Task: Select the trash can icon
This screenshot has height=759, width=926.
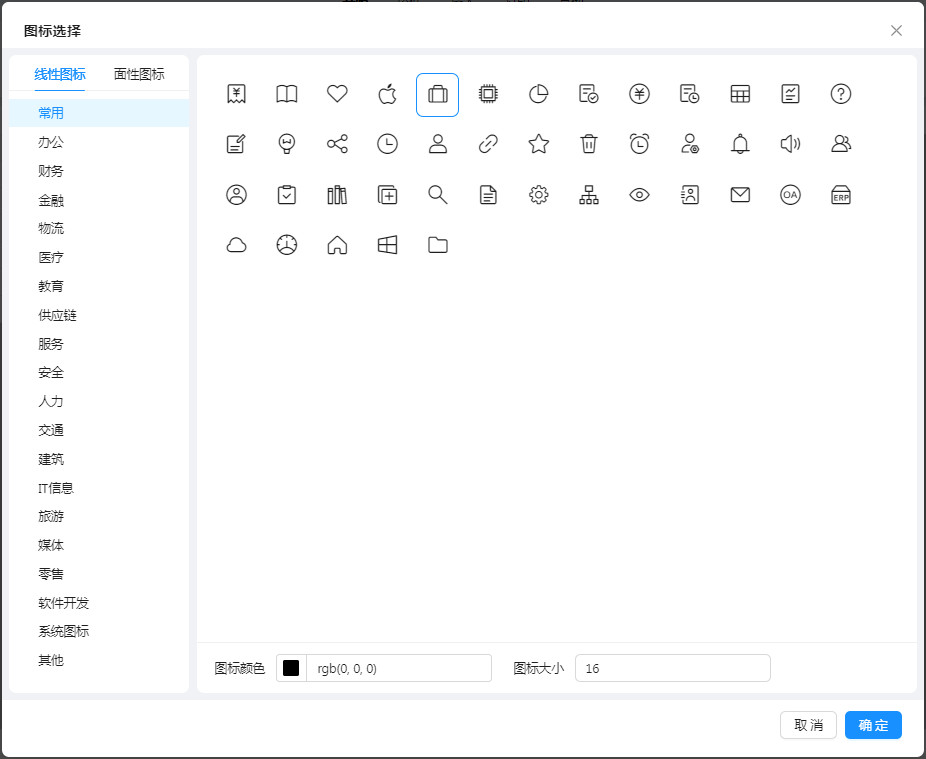Action: (x=589, y=144)
